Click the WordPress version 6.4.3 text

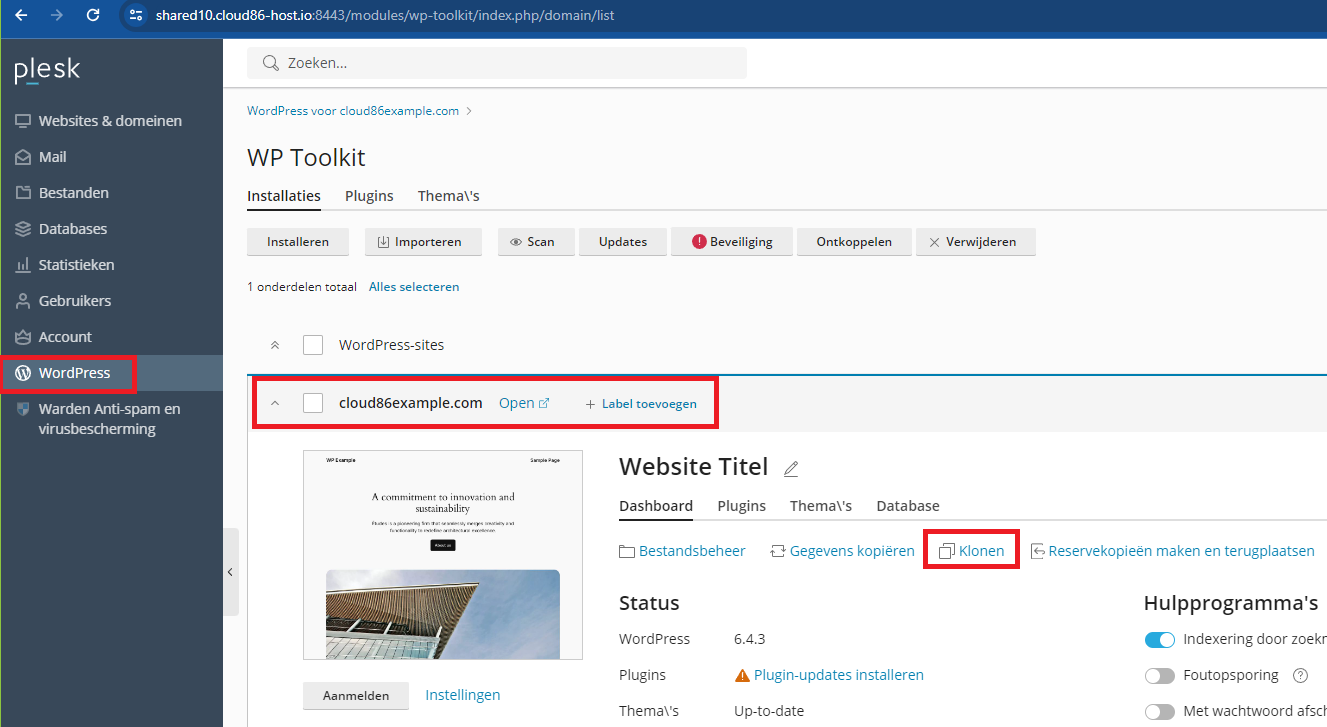750,639
